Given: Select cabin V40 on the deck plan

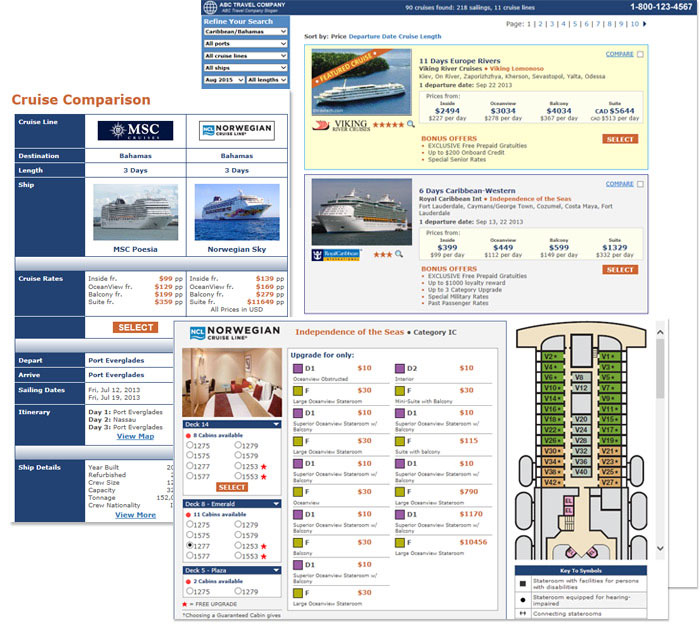Looking at the screenshot, I should 580,472.
